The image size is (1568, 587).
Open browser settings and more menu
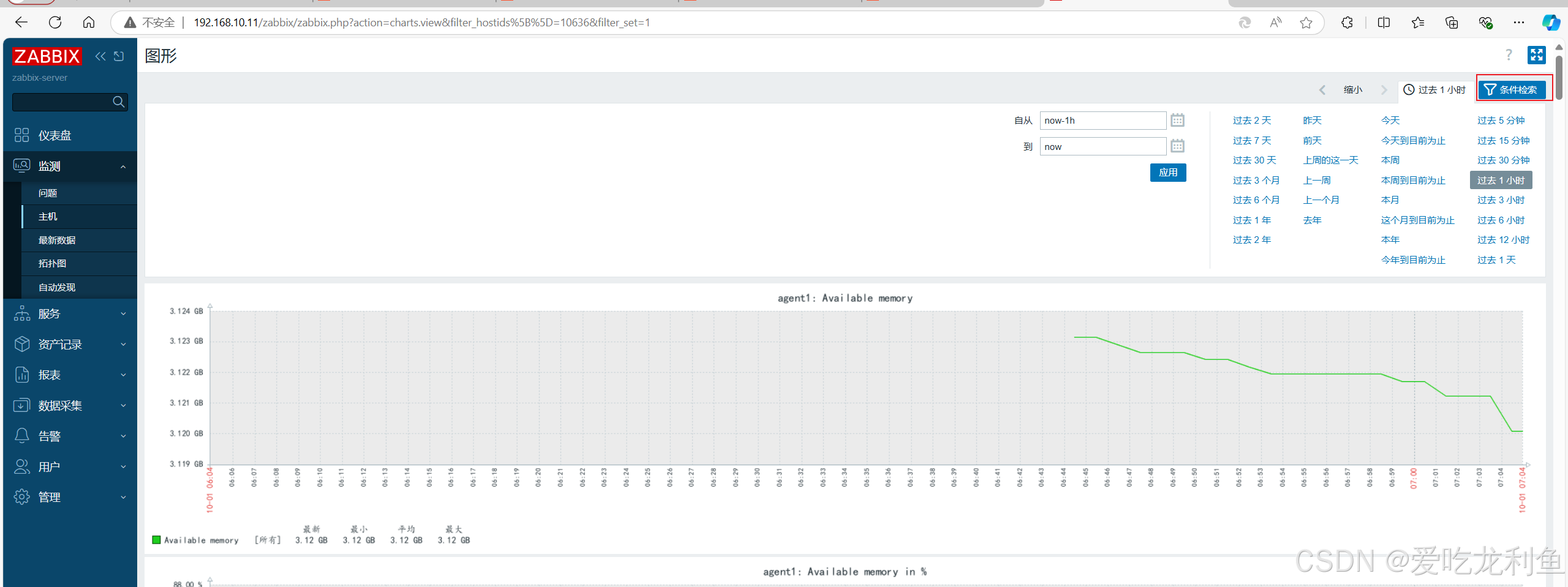1519,23
